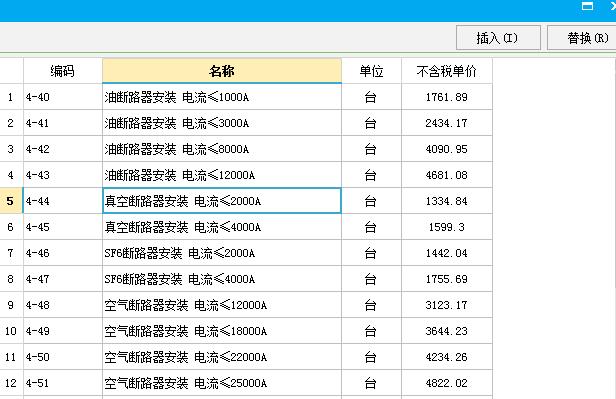Select SF6断路器安装 电流≤4000A name cell
Screen dimensions: 616x399
pos(222,279)
